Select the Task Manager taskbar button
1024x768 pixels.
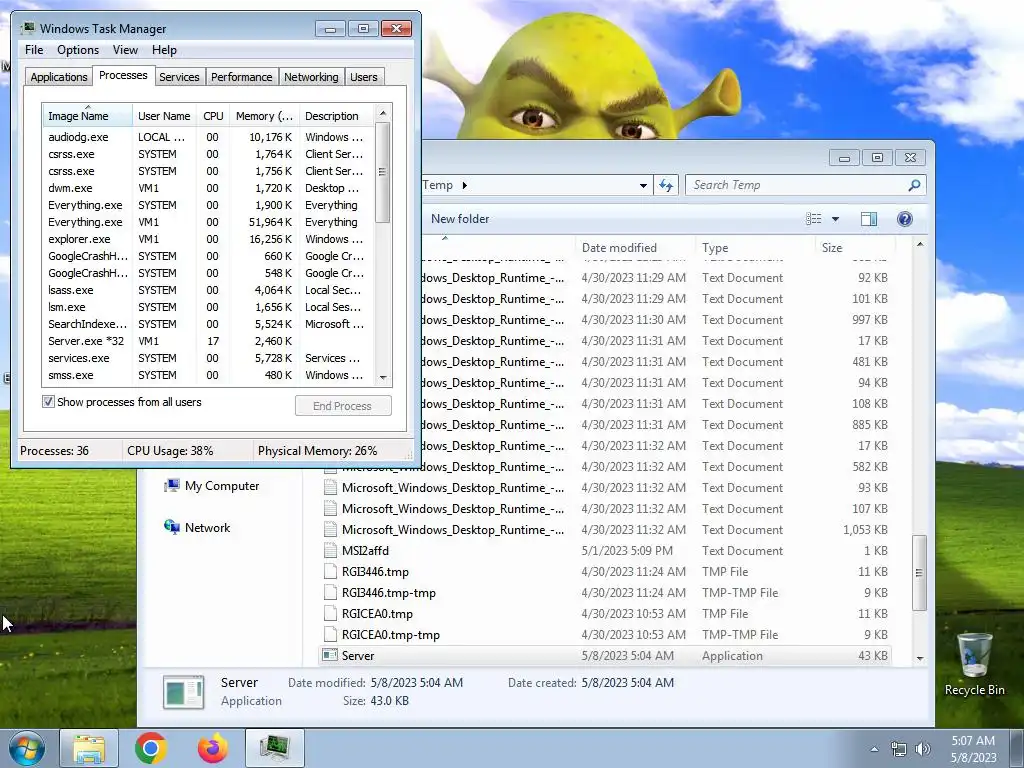click(275, 748)
